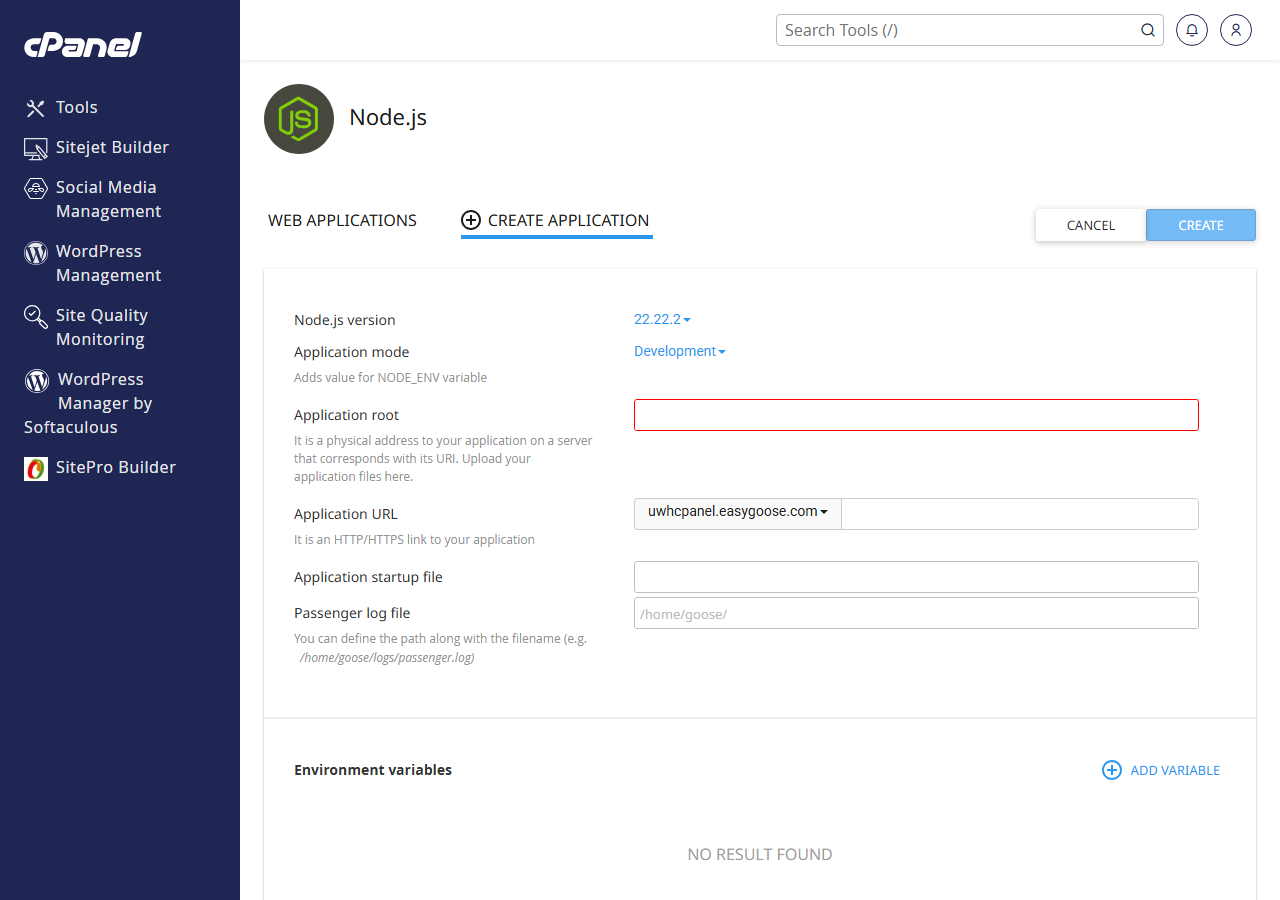Click the Site Quality Monitoring icon
Image resolution: width=1280 pixels, height=900 pixels.
36,316
